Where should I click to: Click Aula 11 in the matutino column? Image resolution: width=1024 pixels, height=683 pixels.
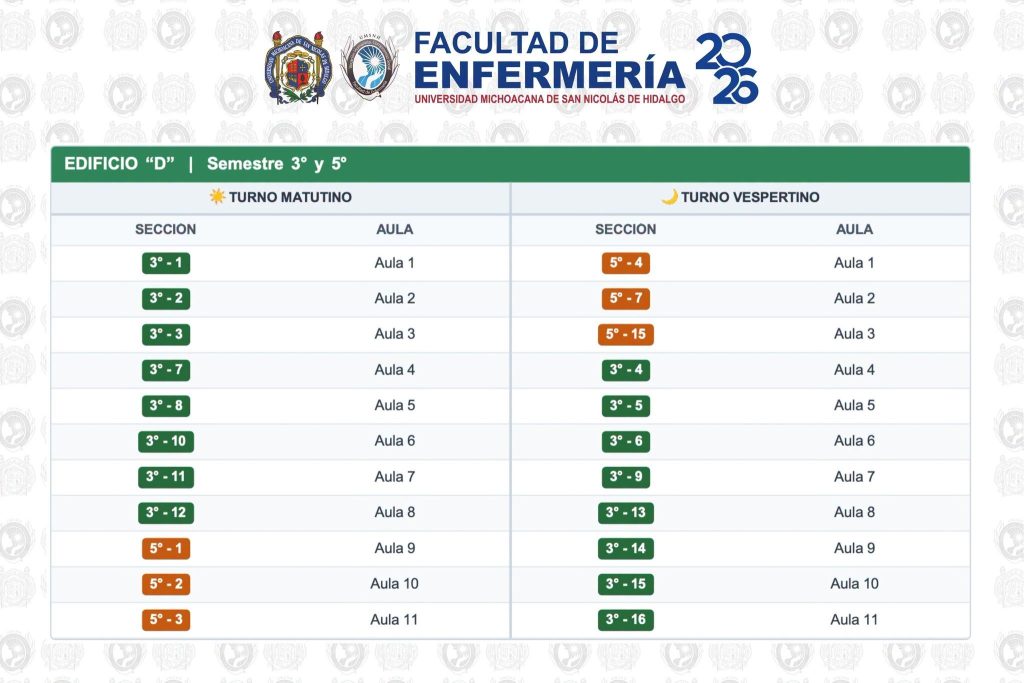(x=394, y=620)
